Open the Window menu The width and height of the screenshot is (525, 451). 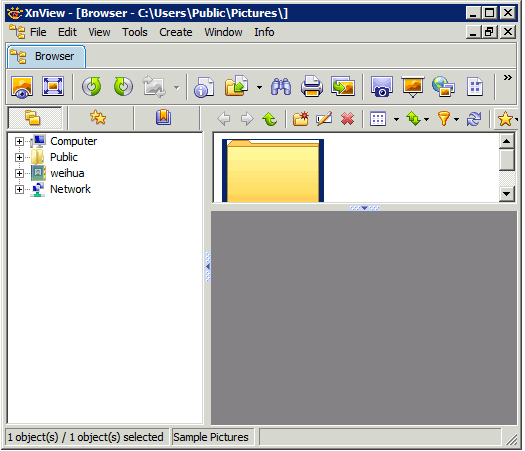point(223,32)
